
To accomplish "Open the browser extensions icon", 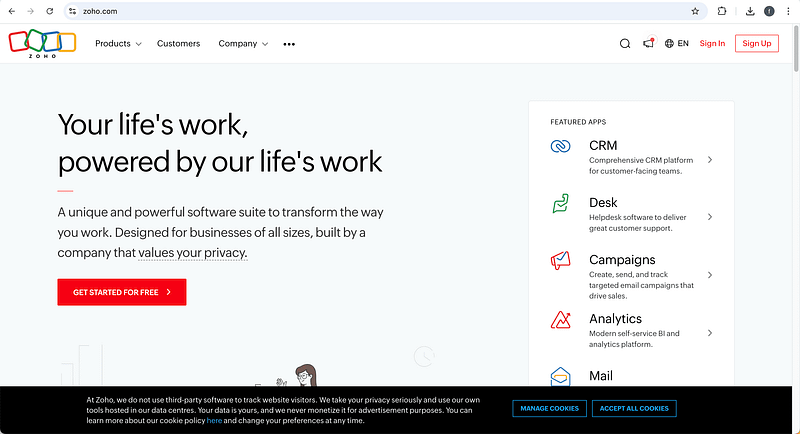I will (721, 11).
